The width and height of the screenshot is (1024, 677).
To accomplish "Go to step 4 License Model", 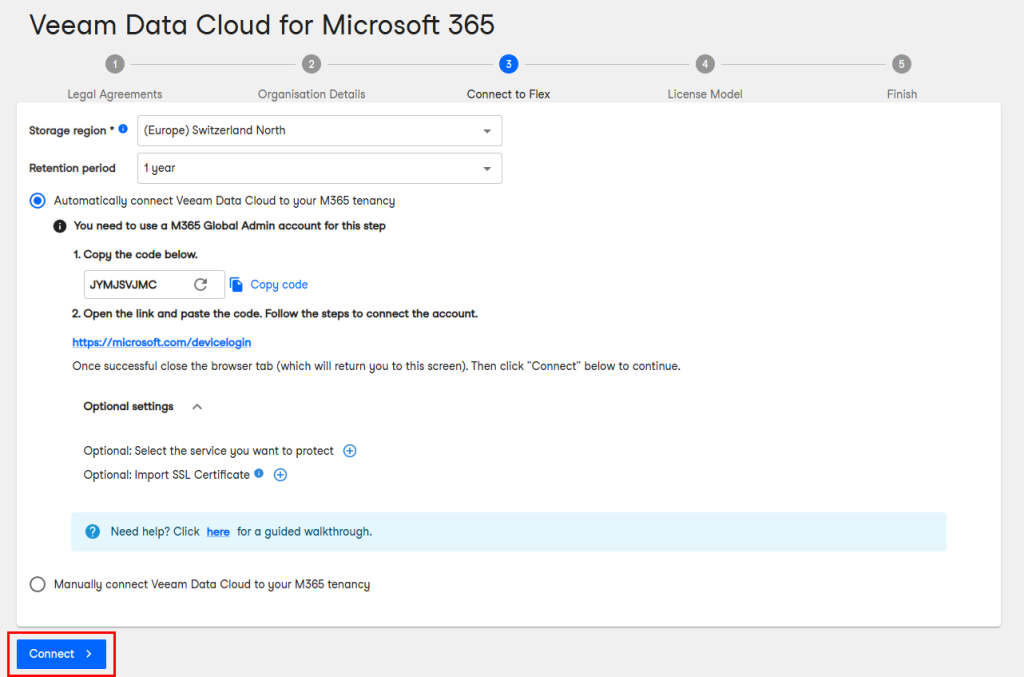I will point(705,64).
